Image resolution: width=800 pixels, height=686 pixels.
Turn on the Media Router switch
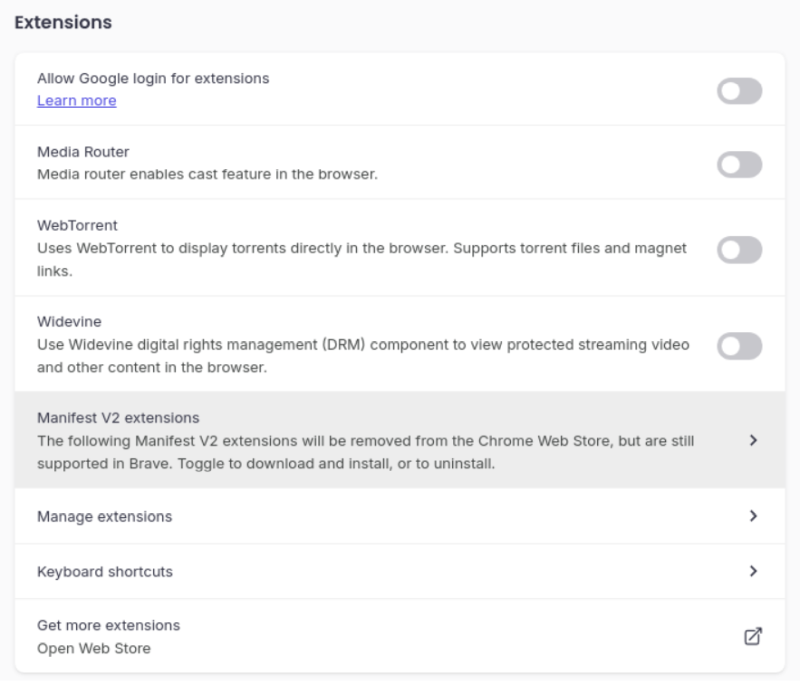[739, 165]
